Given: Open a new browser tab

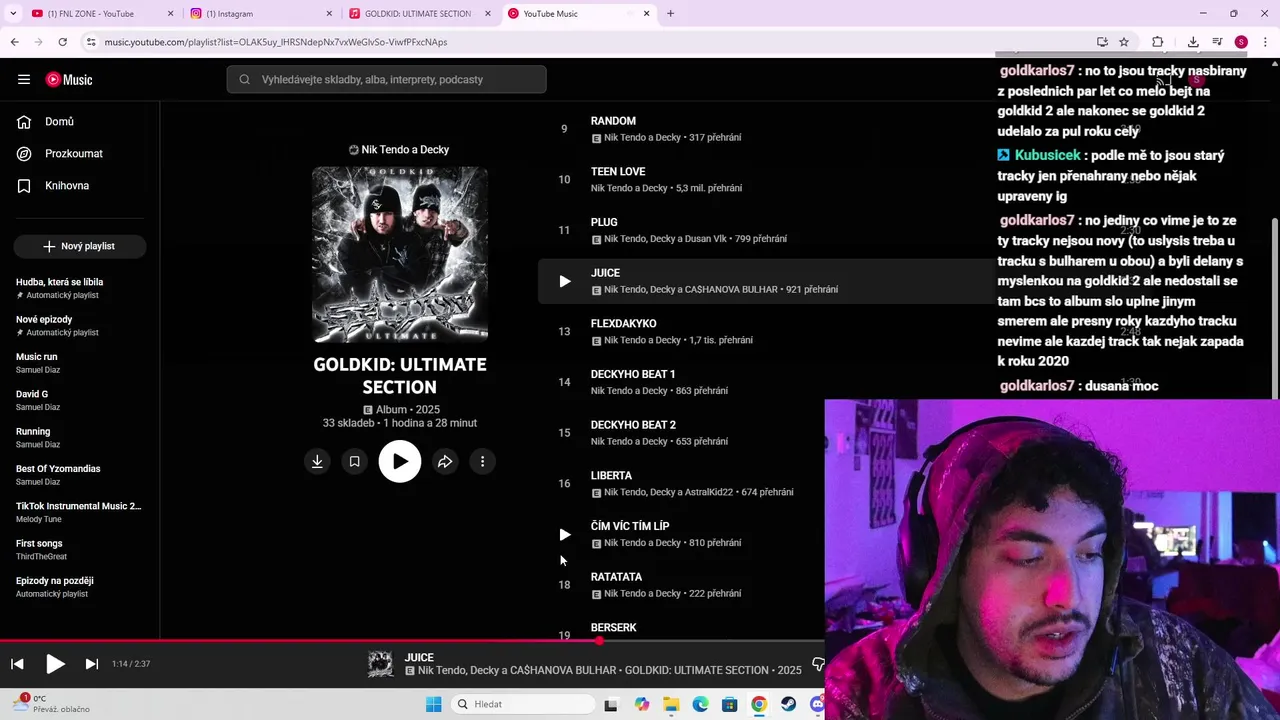Looking at the screenshot, I should click(x=670, y=14).
